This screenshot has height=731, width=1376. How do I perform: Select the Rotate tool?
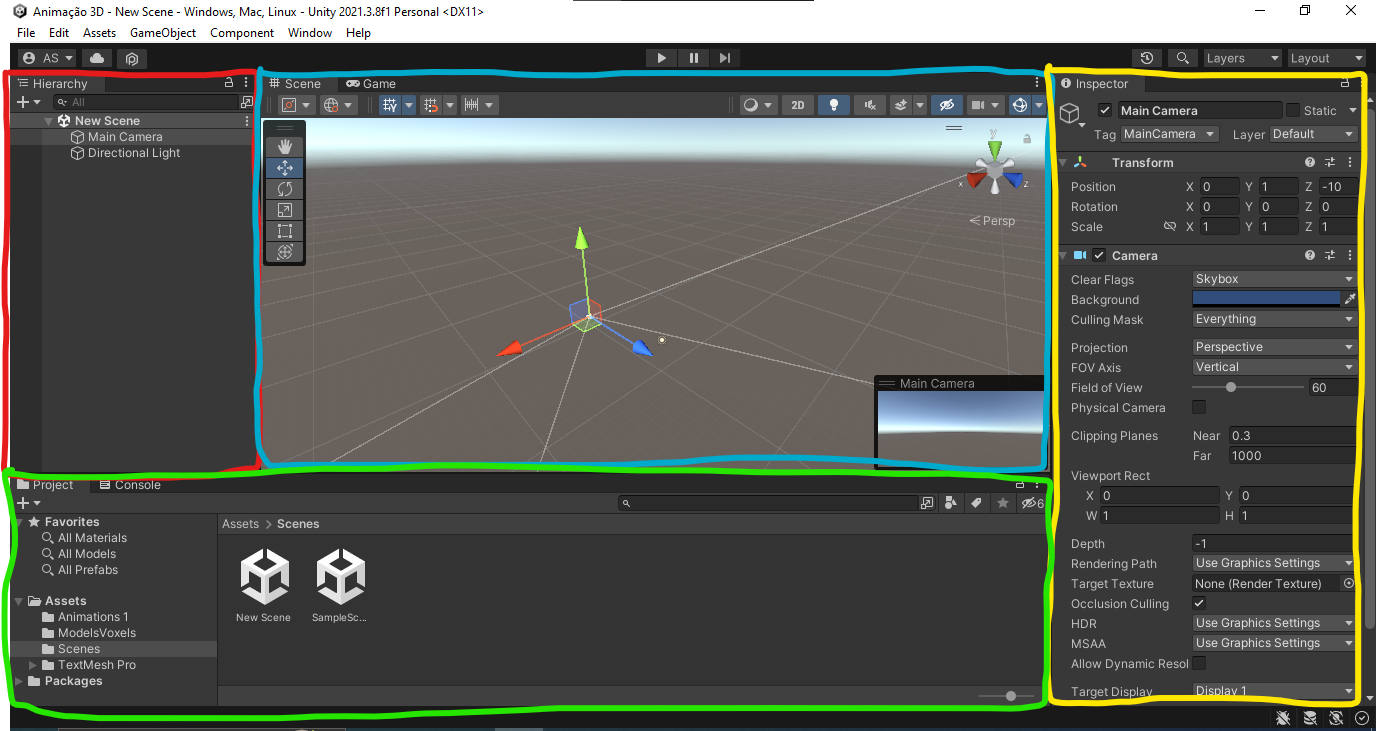click(x=285, y=189)
